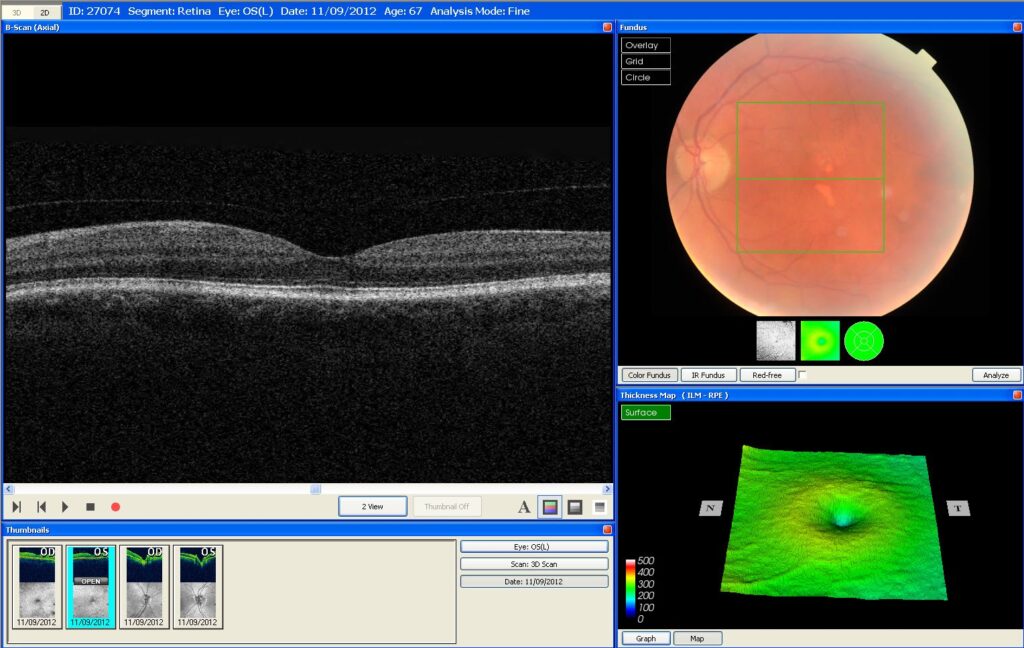Switch to the 2D tab
1024x648 pixels.
(44, 12)
